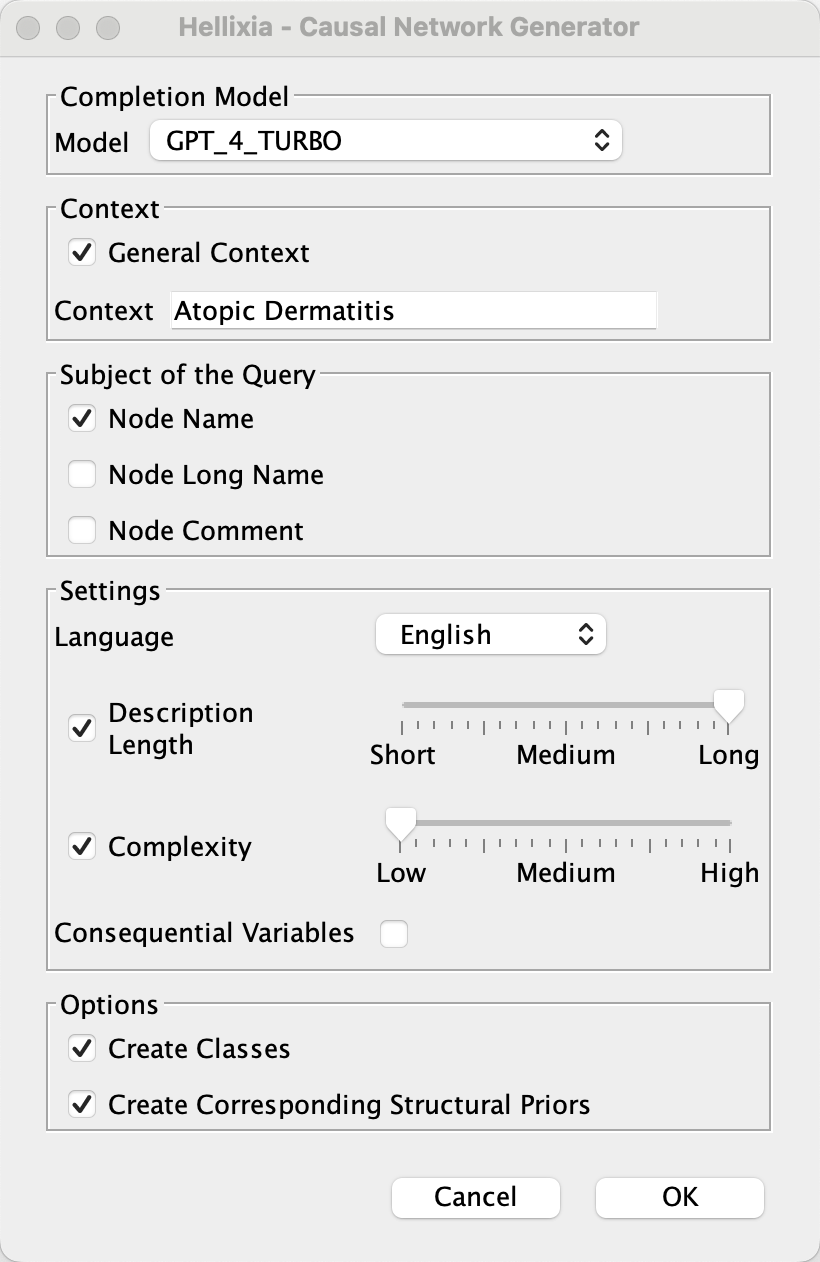Open the Language dropdown

click(x=490, y=635)
